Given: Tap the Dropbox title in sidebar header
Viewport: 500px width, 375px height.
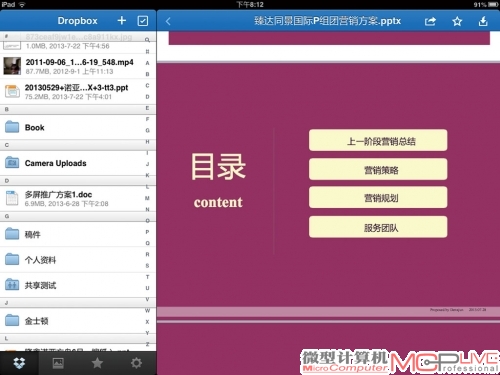Looking at the screenshot, I should tap(77, 21).
